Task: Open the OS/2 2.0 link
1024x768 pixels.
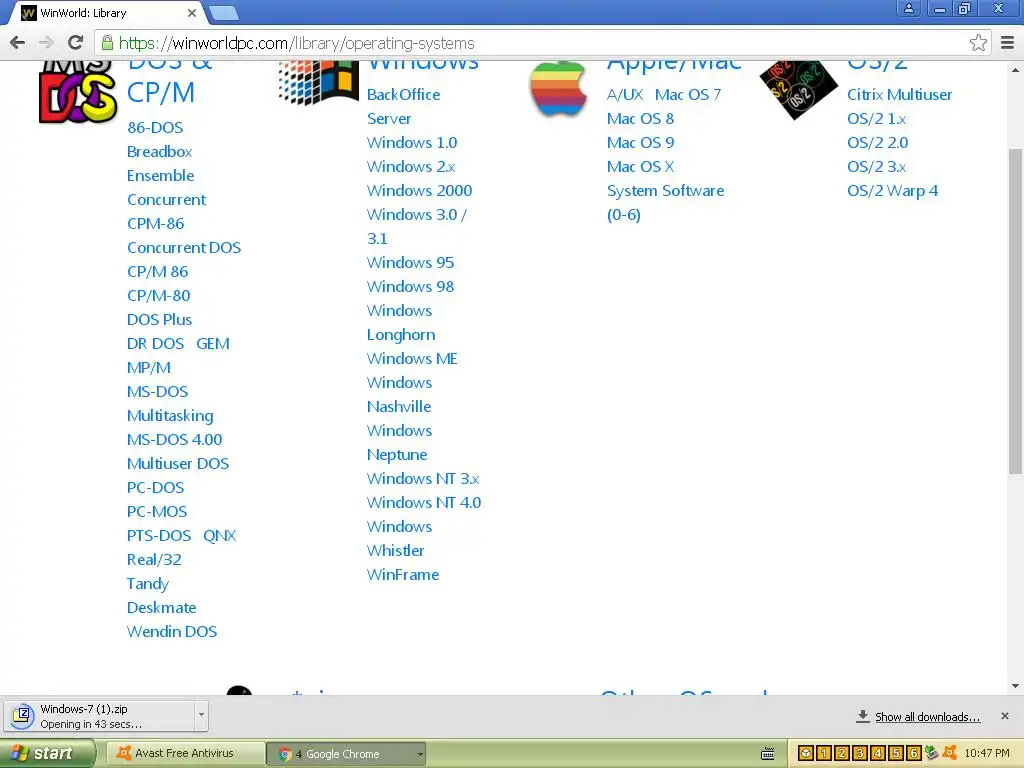Action: [x=877, y=142]
